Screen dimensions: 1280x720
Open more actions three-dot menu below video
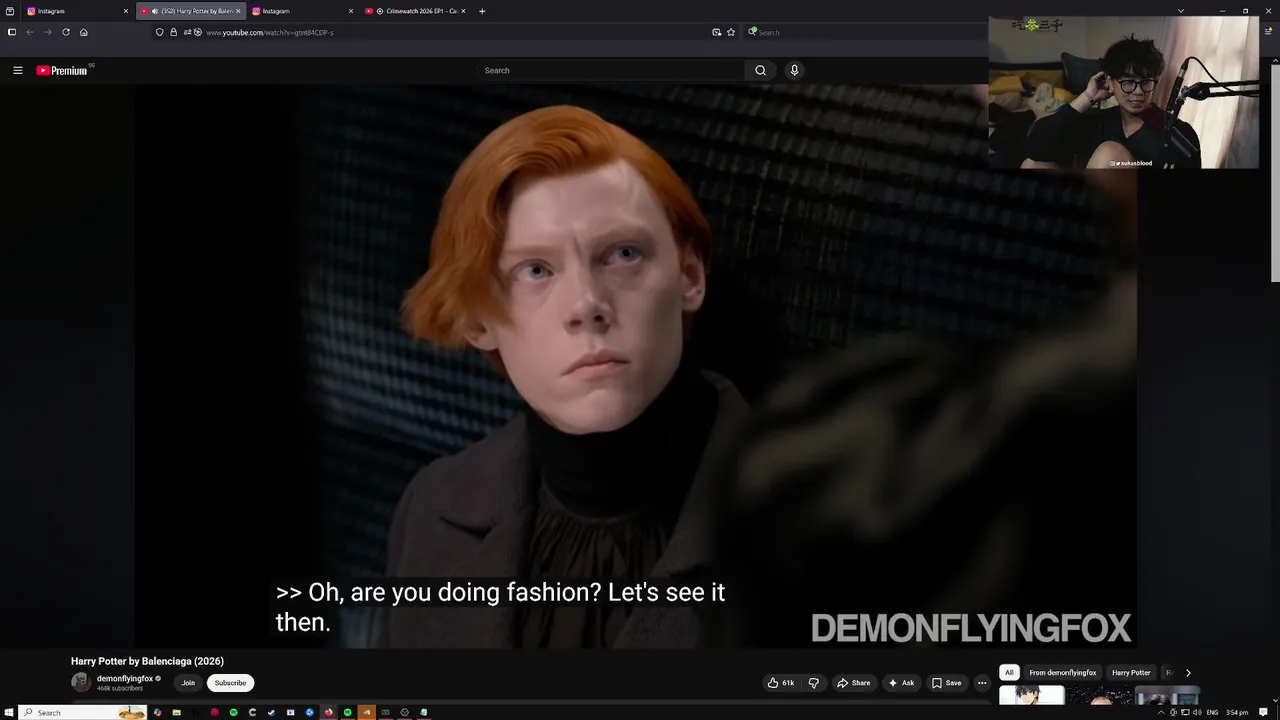coord(982,683)
